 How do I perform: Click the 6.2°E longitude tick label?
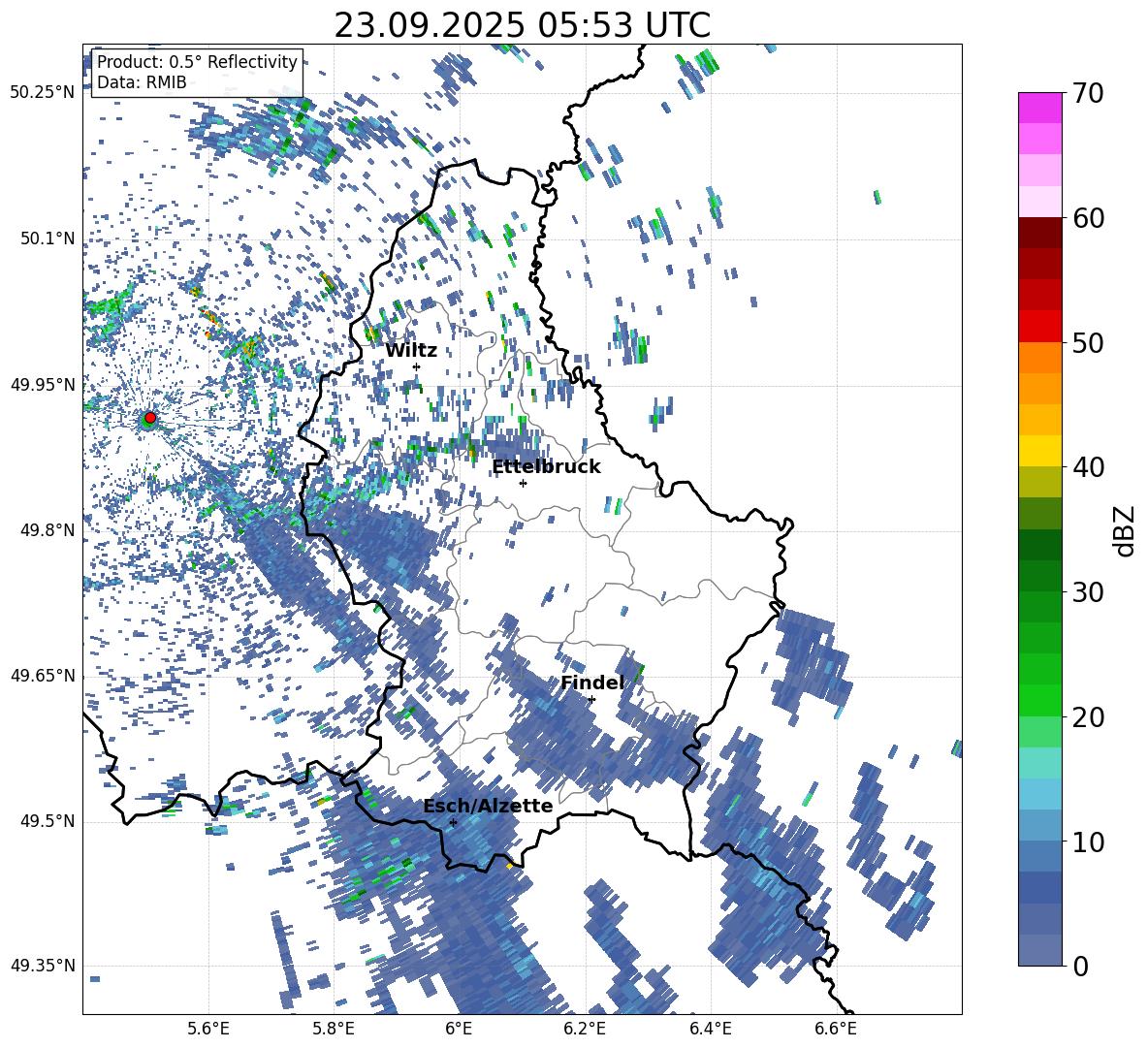click(x=585, y=1029)
